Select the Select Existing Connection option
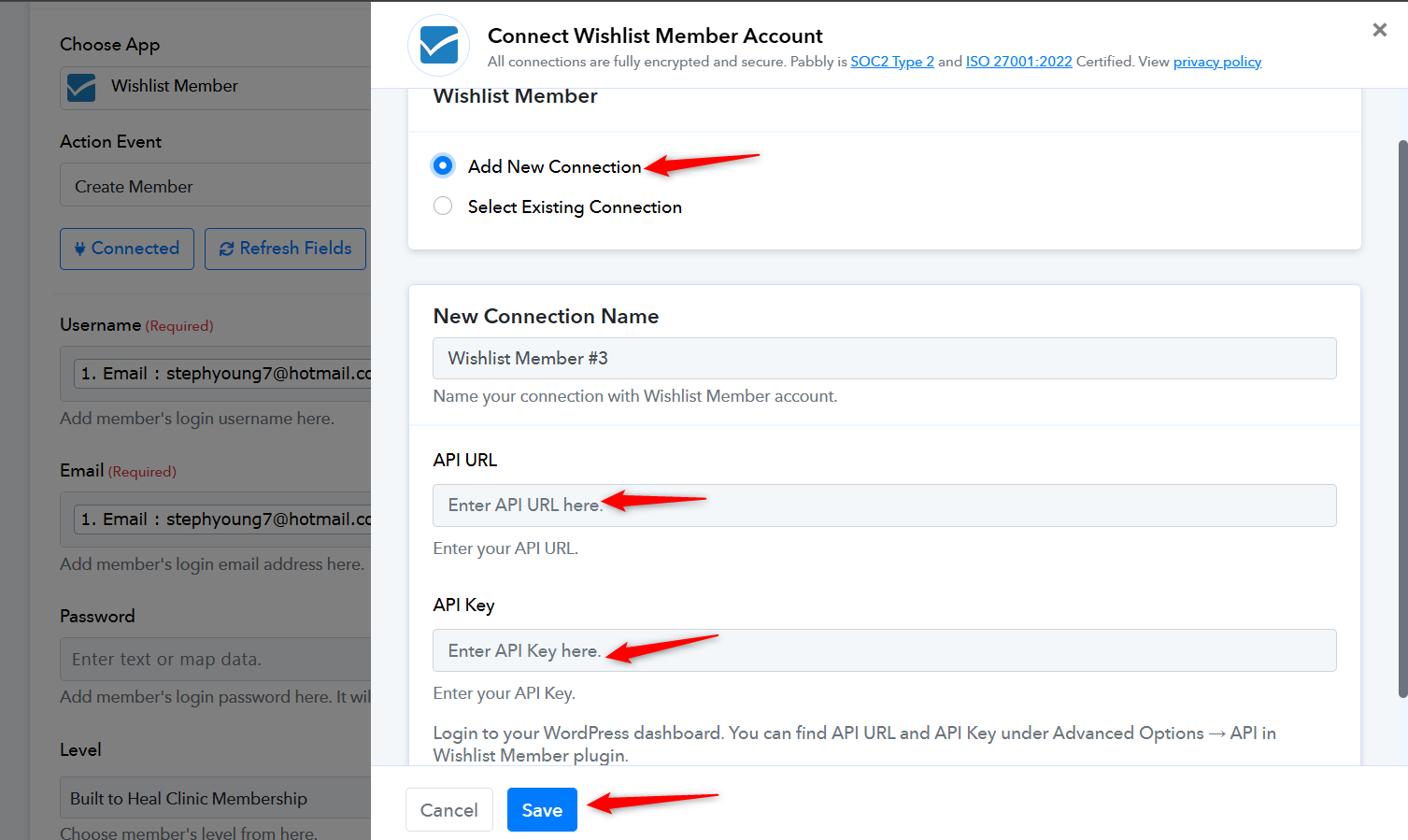Screen dimensions: 1408x840 click(x=443, y=206)
